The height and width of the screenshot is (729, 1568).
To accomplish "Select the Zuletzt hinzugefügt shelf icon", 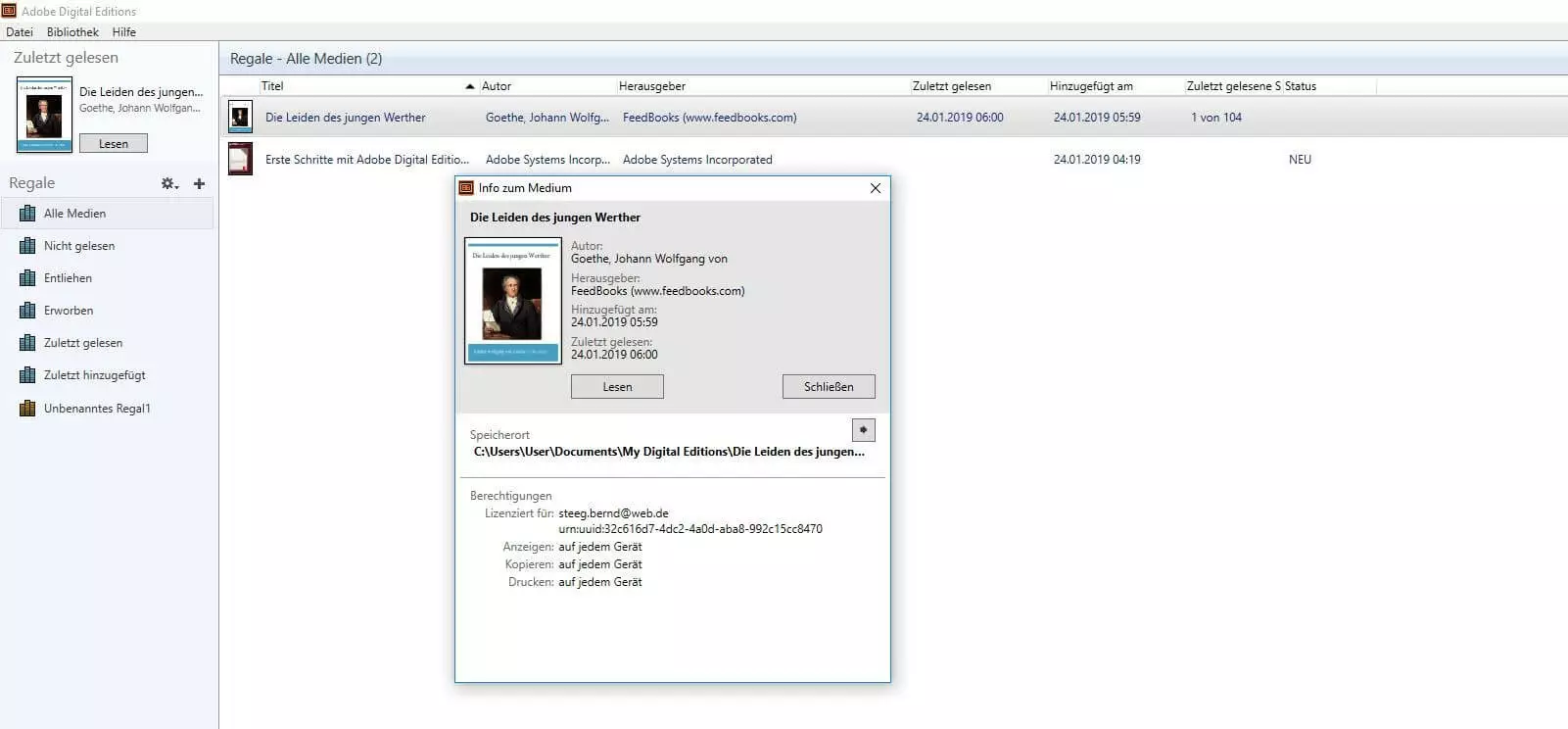I will (27, 375).
